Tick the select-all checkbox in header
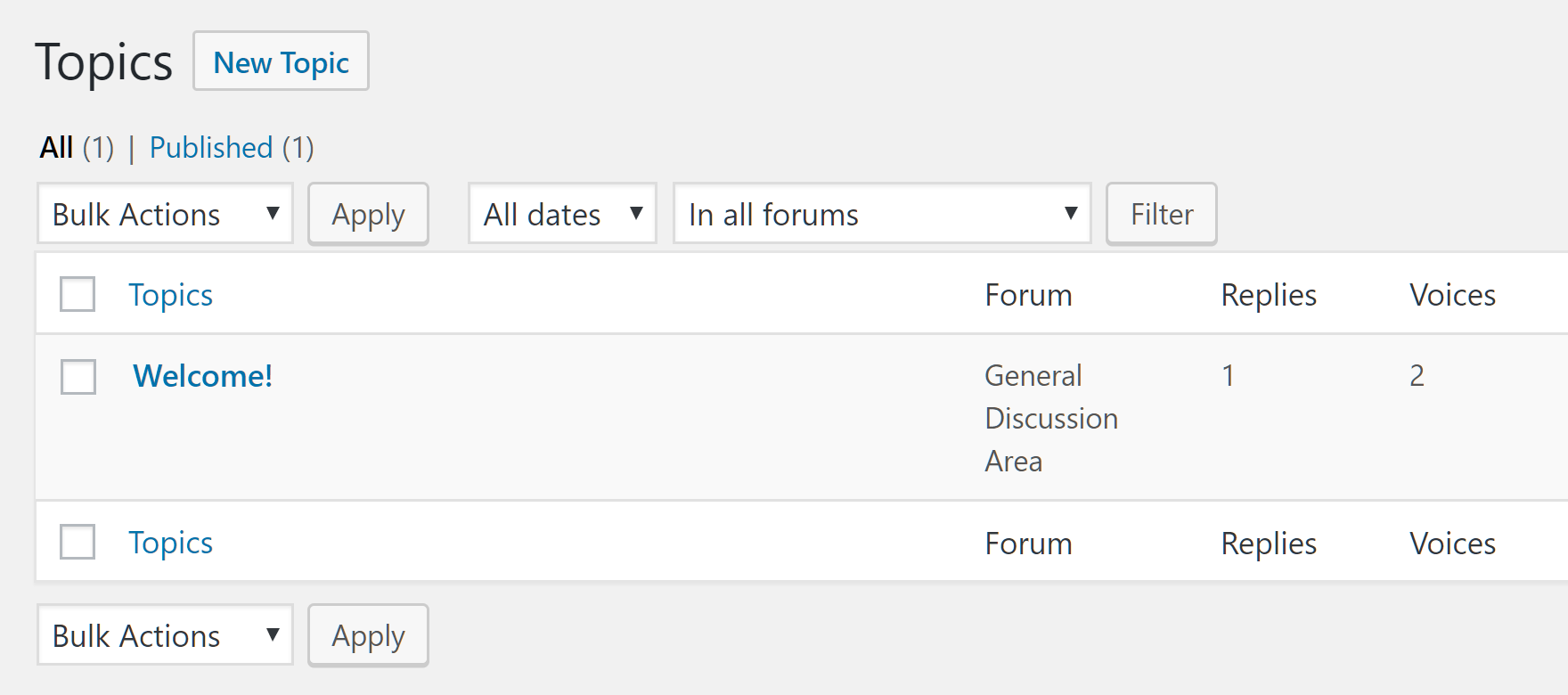The image size is (1568, 695). pos(78,294)
